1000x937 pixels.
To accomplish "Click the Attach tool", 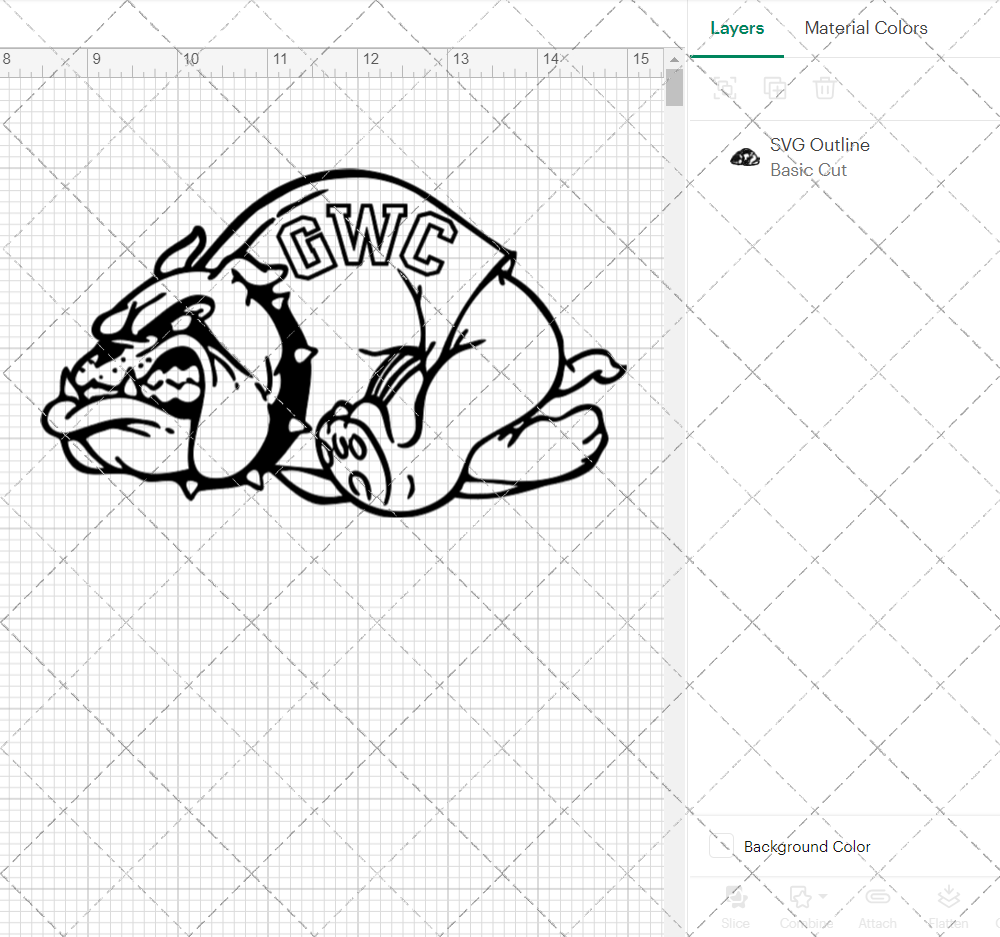I will (x=877, y=907).
